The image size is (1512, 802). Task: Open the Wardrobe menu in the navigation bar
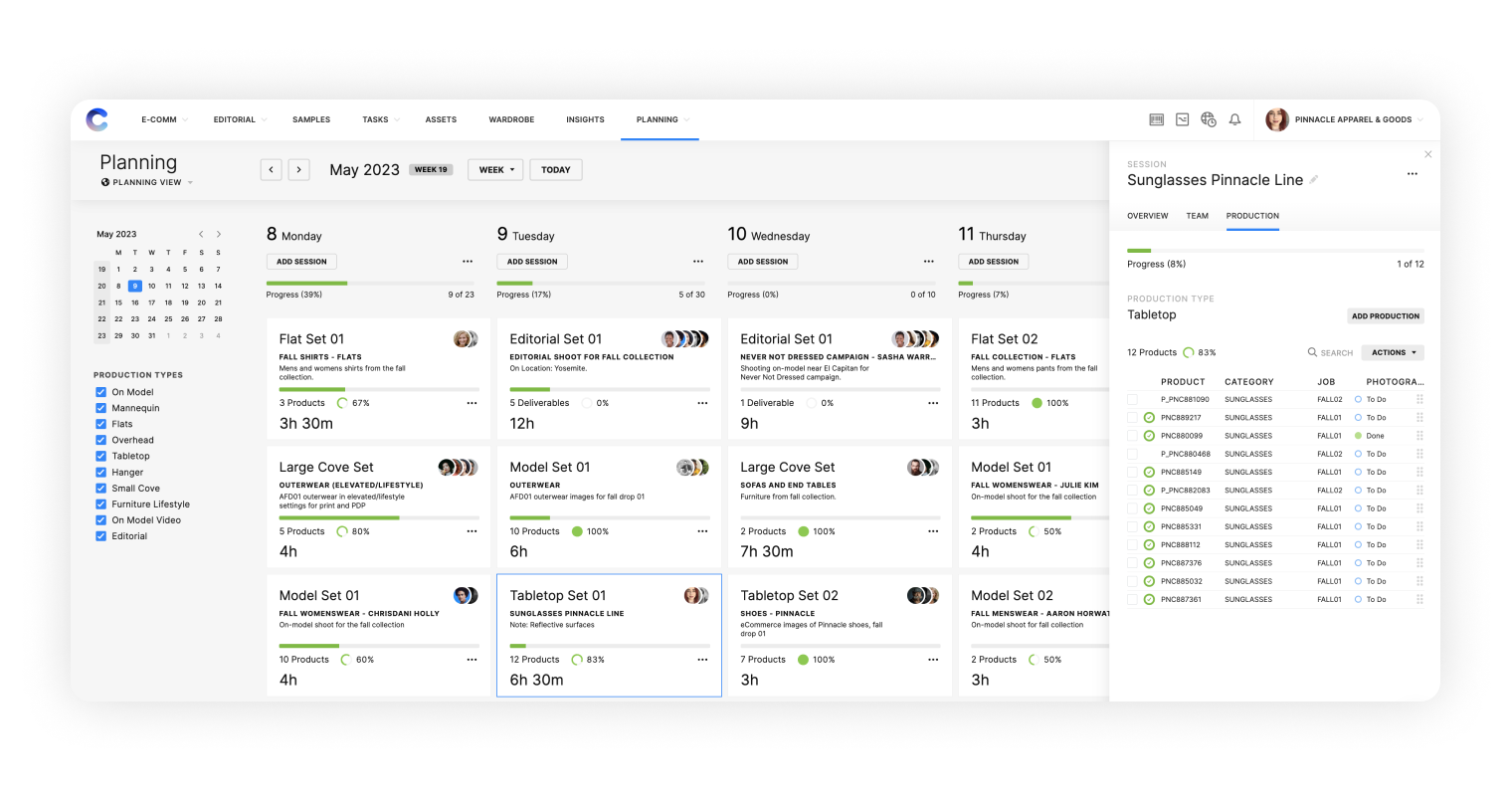pos(511,119)
